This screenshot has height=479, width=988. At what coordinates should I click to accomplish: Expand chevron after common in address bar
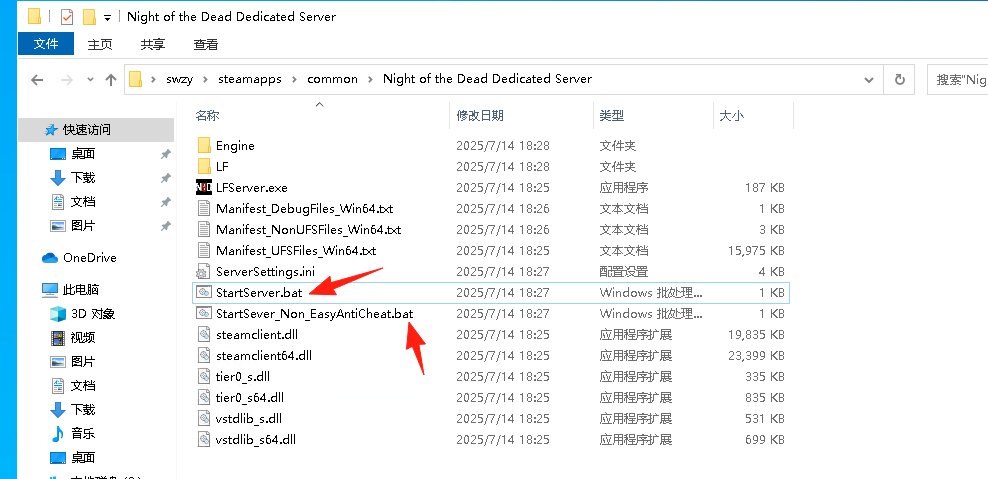pyautogui.click(x=370, y=79)
